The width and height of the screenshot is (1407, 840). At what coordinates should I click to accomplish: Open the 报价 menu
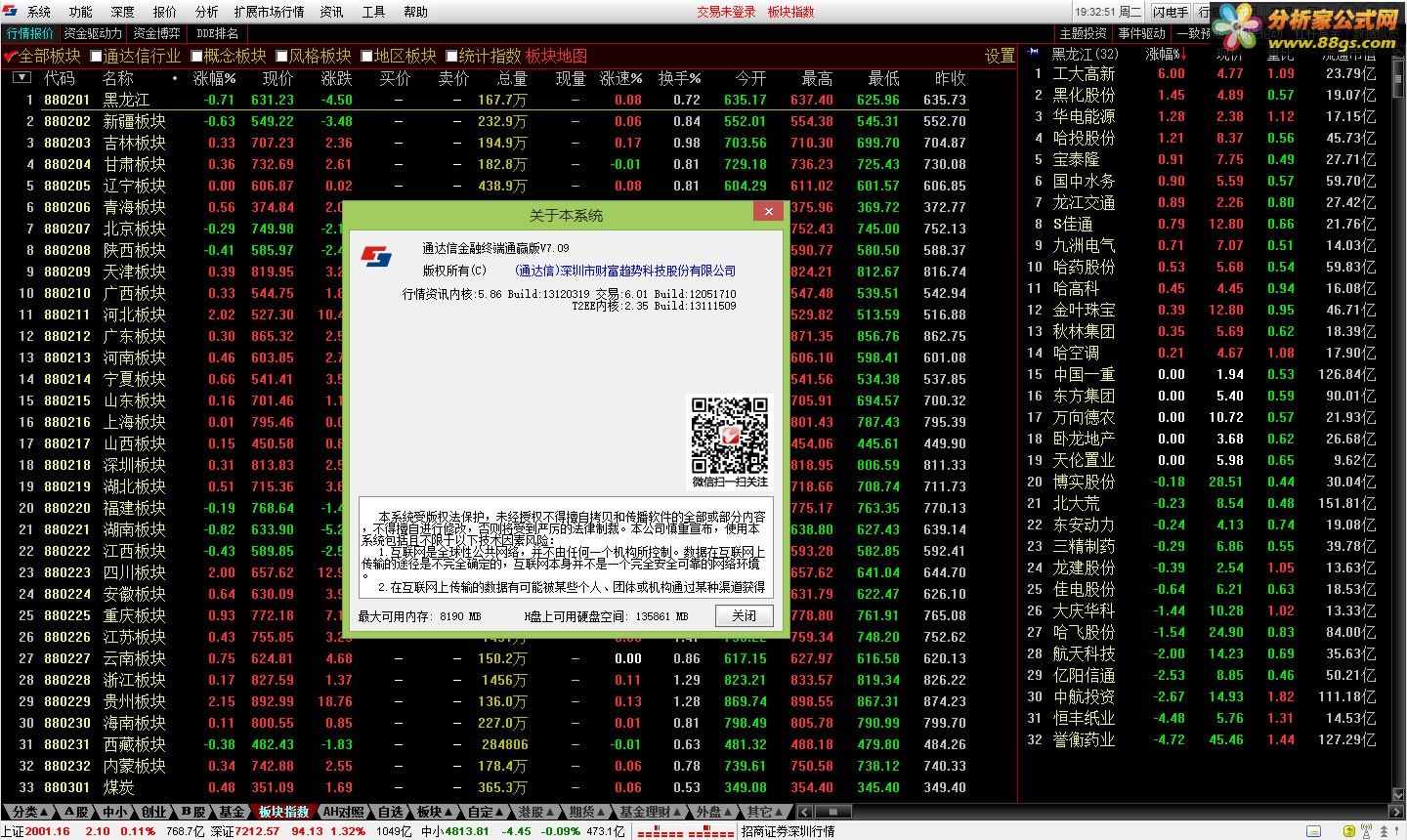165,12
